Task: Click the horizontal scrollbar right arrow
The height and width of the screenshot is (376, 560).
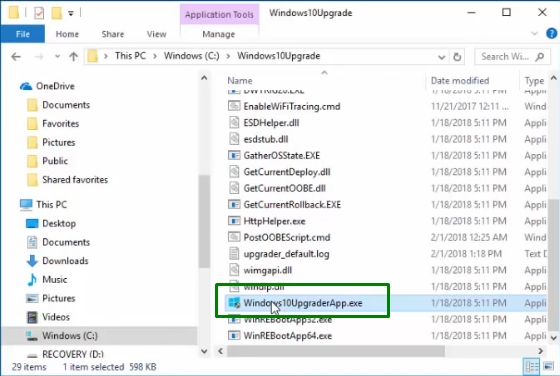Action: click(541, 351)
